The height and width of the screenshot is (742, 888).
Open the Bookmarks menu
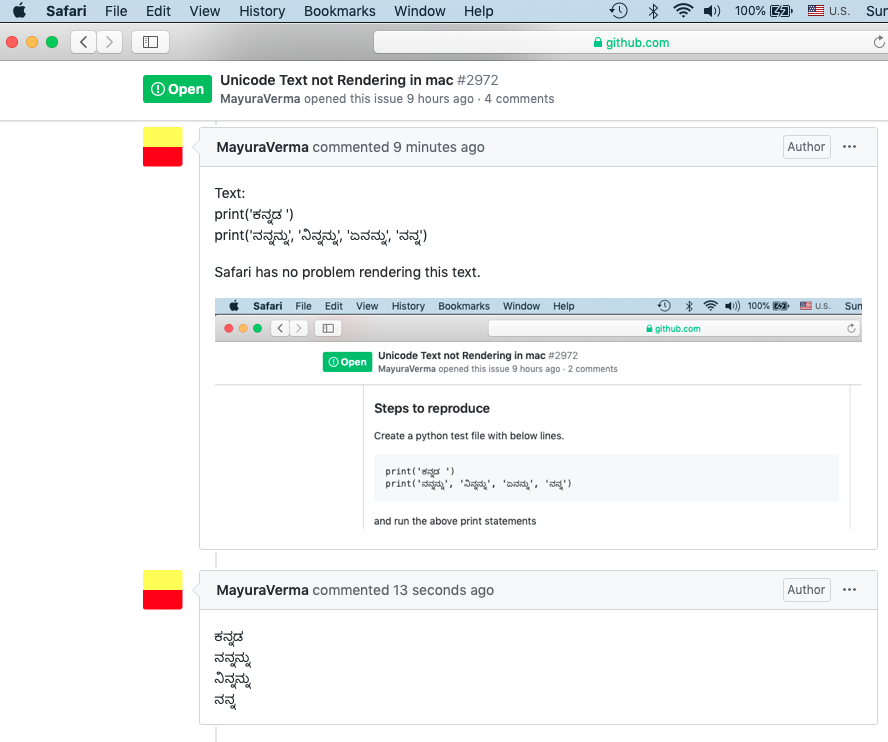(x=339, y=11)
